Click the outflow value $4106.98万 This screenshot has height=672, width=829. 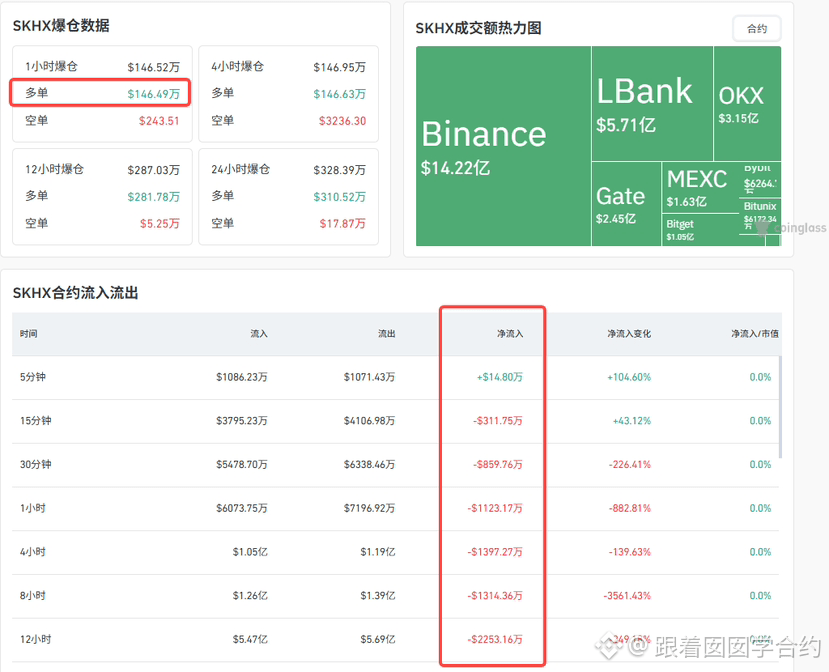369,421
